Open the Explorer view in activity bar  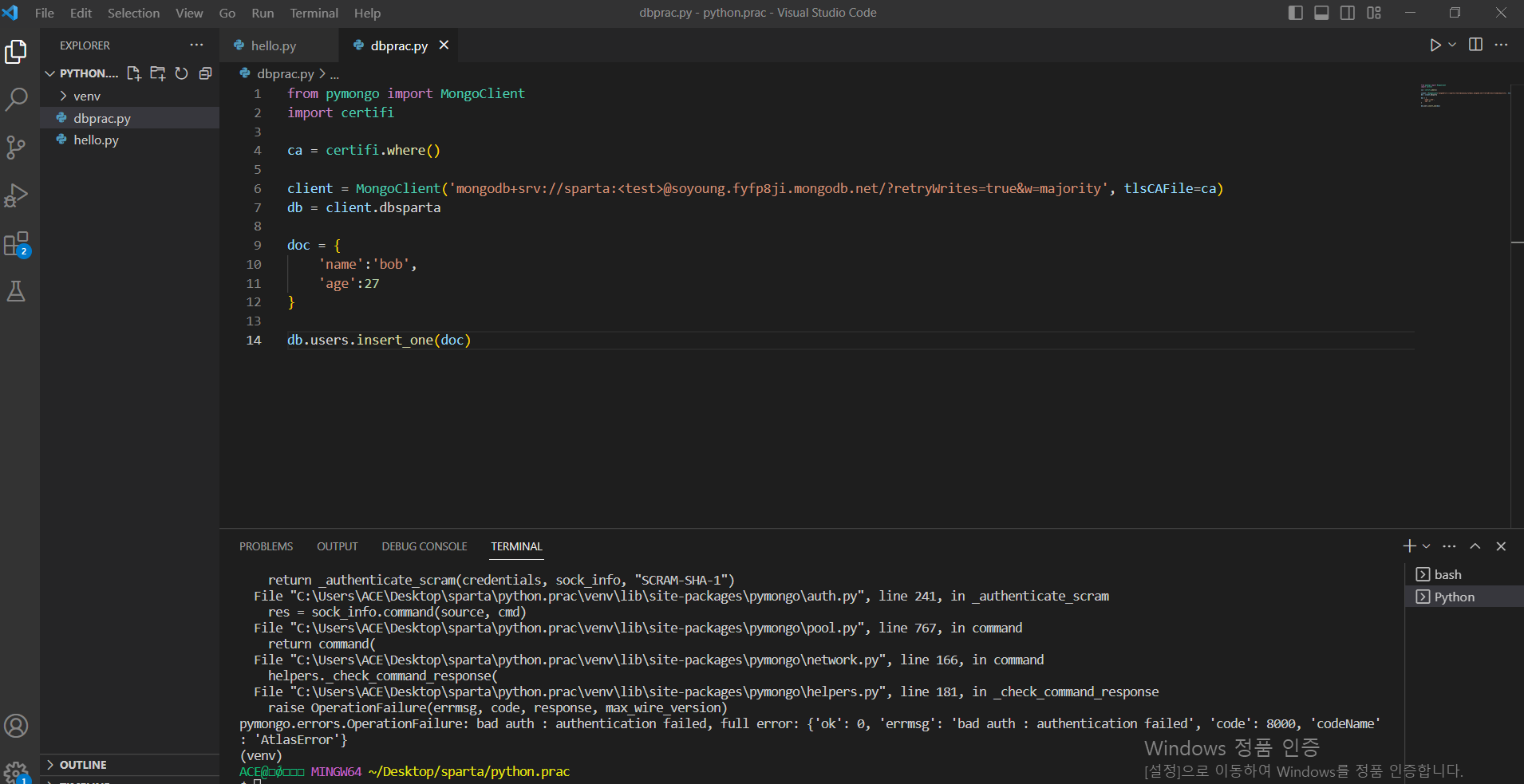coord(16,52)
